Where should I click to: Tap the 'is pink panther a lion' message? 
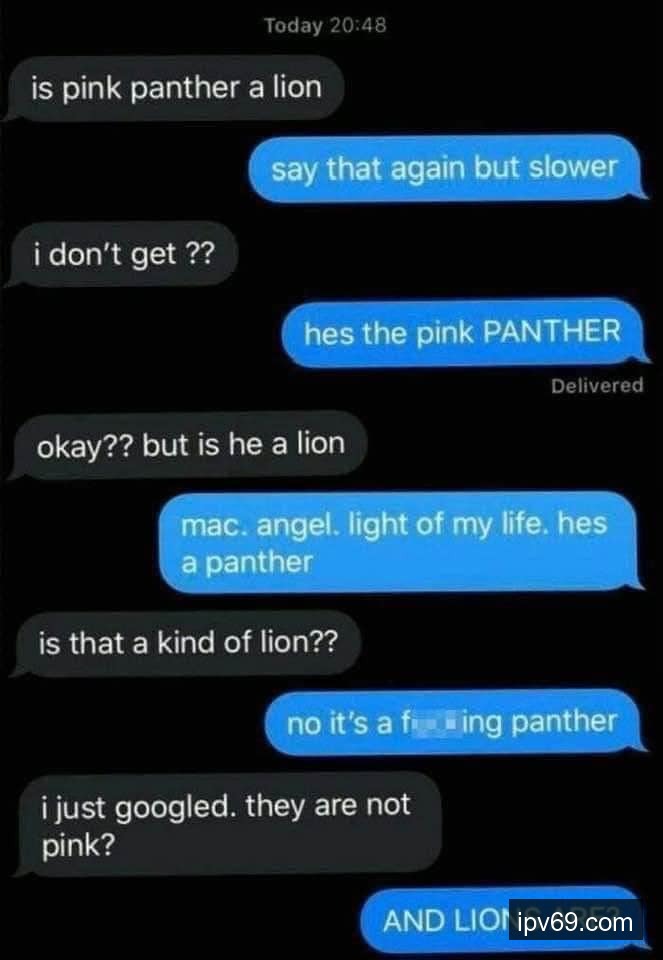pos(174,88)
